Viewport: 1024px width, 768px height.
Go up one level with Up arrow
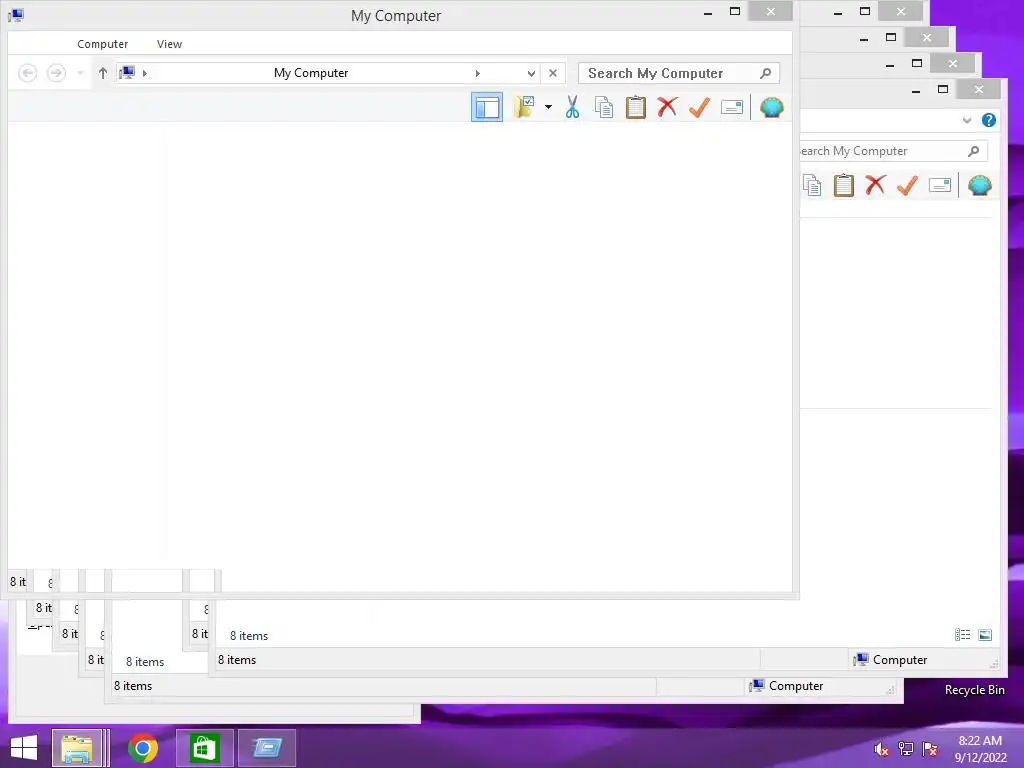pos(103,72)
